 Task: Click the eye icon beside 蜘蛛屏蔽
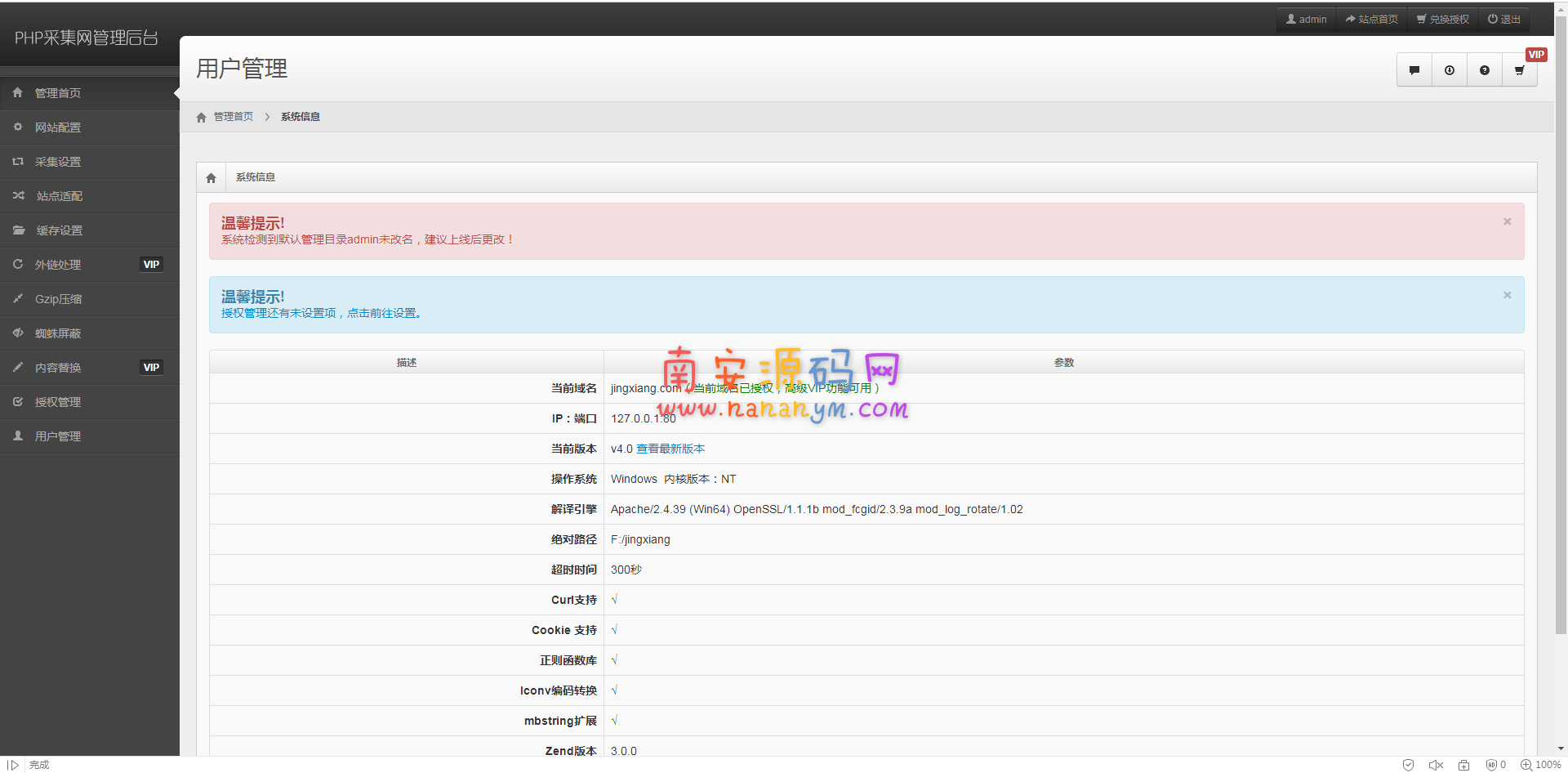click(18, 333)
